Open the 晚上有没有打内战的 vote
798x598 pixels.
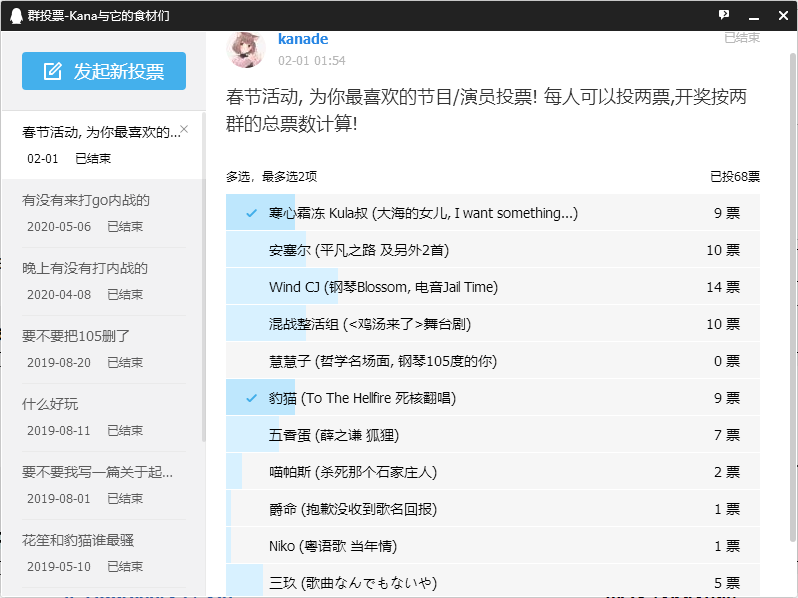pyautogui.click(x=85, y=268)
